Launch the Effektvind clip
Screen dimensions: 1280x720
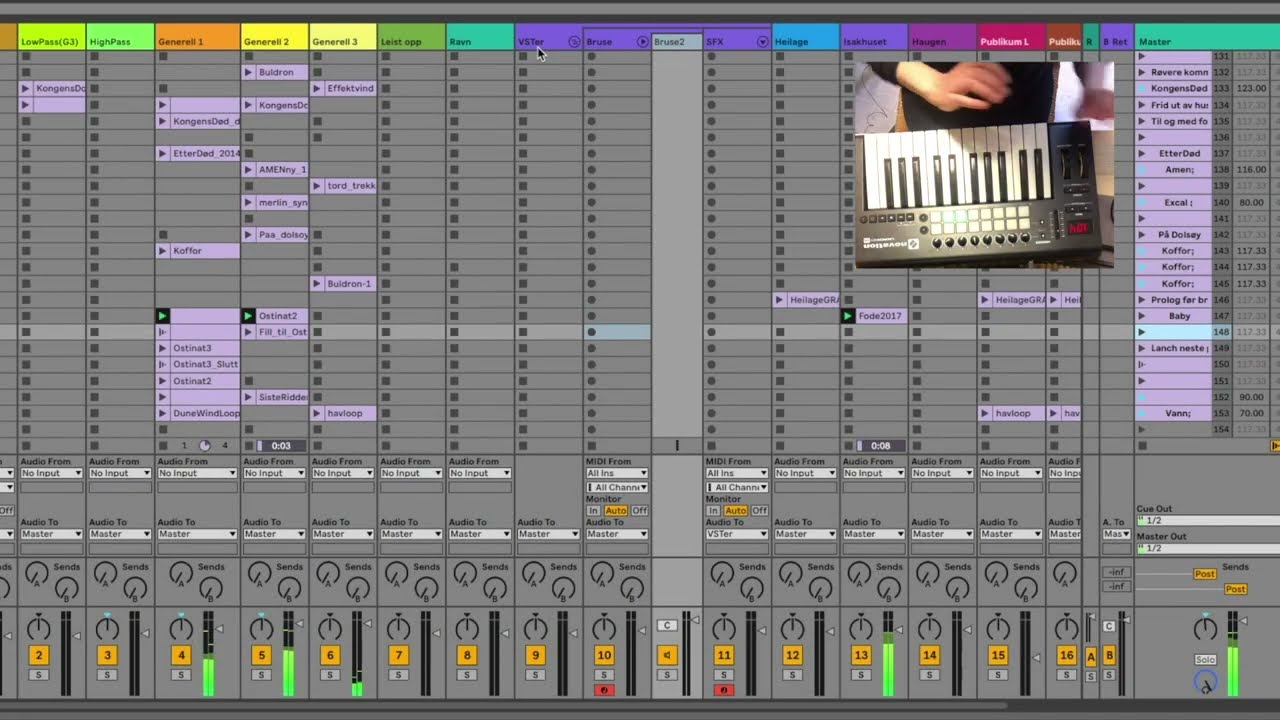(317, 88)
